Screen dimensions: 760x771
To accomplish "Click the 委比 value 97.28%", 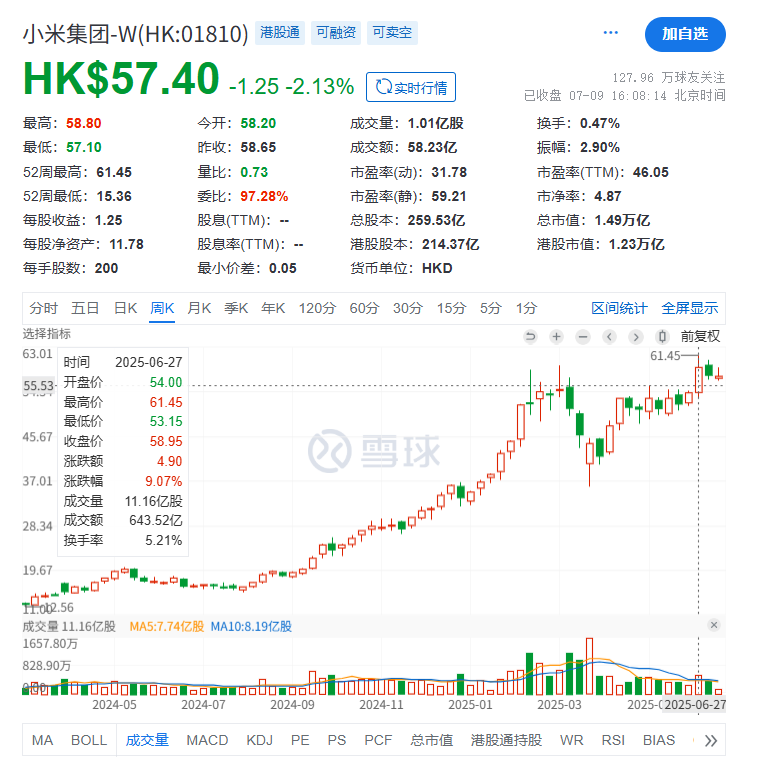I will pos(264,196).
